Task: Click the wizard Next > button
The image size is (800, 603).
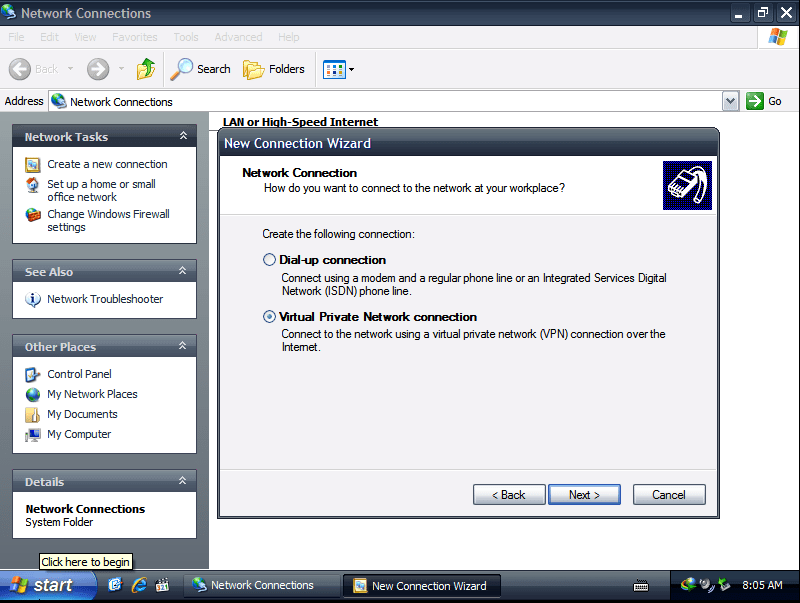Action: click(584, 494)
